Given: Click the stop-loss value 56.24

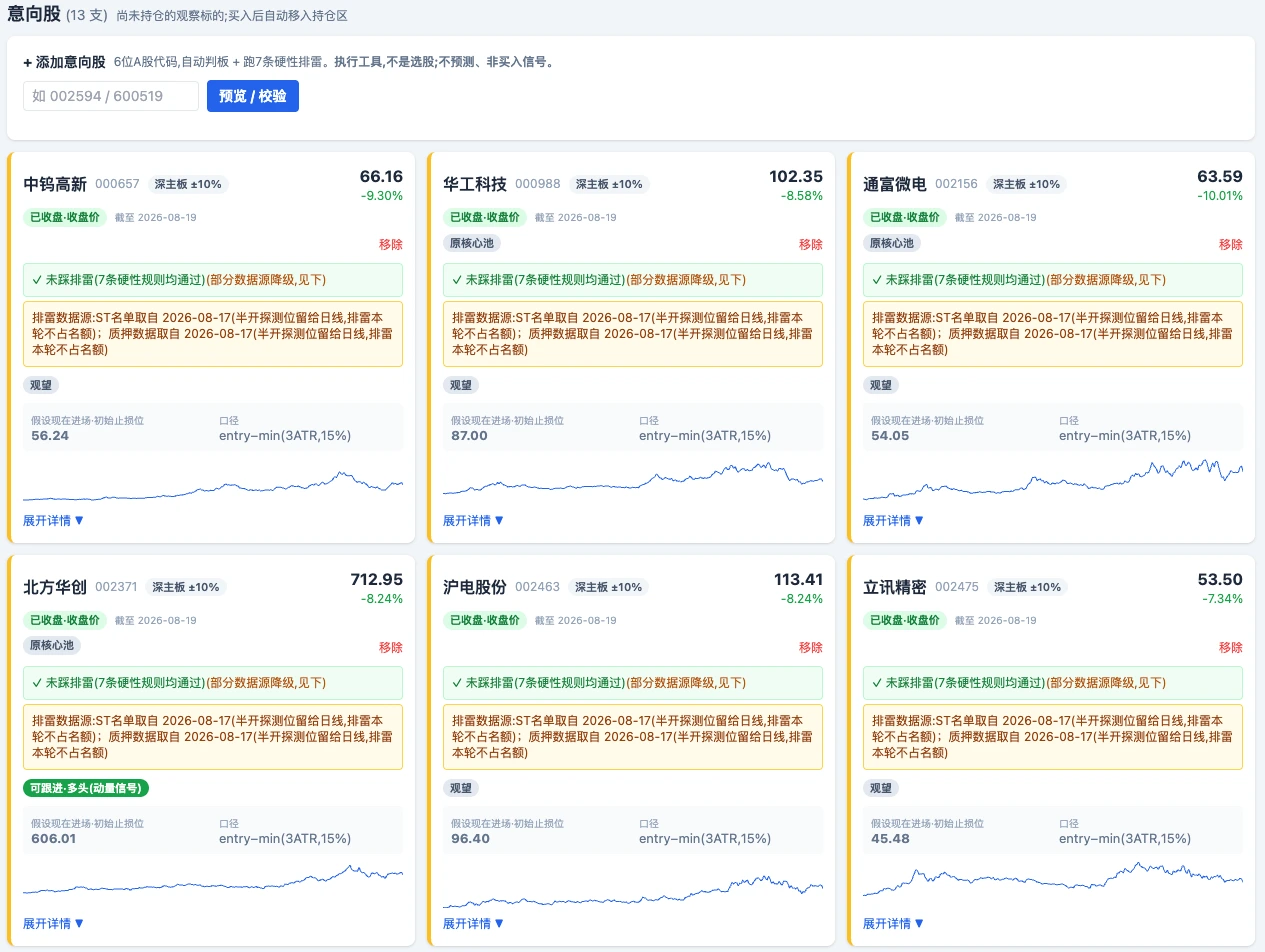Looking at the screenshot, I should [x=50, y=436].
